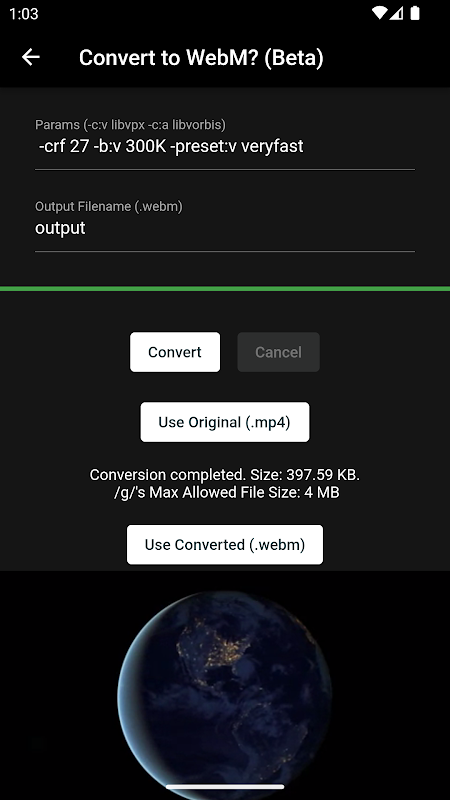Image resolution: width=450 pixels, height=800 pixels.
Task: Tap the Conversion completed size message
Action: pos(224,475)
